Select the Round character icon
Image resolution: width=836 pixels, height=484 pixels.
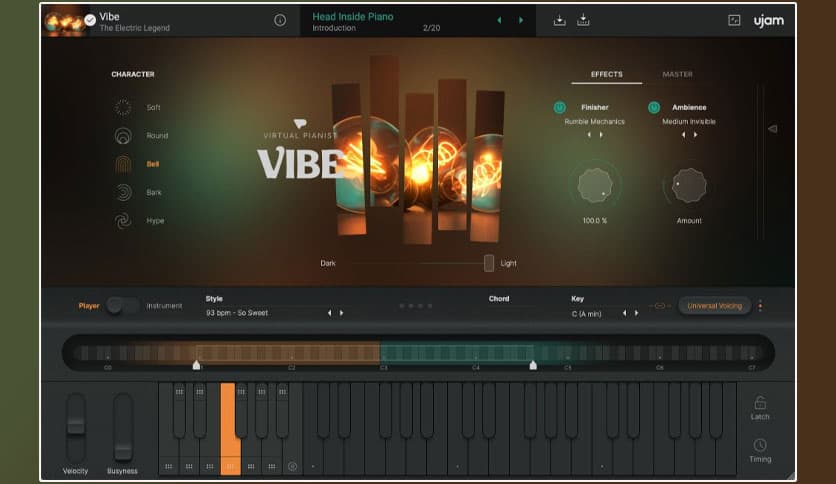tap(123, 135)
